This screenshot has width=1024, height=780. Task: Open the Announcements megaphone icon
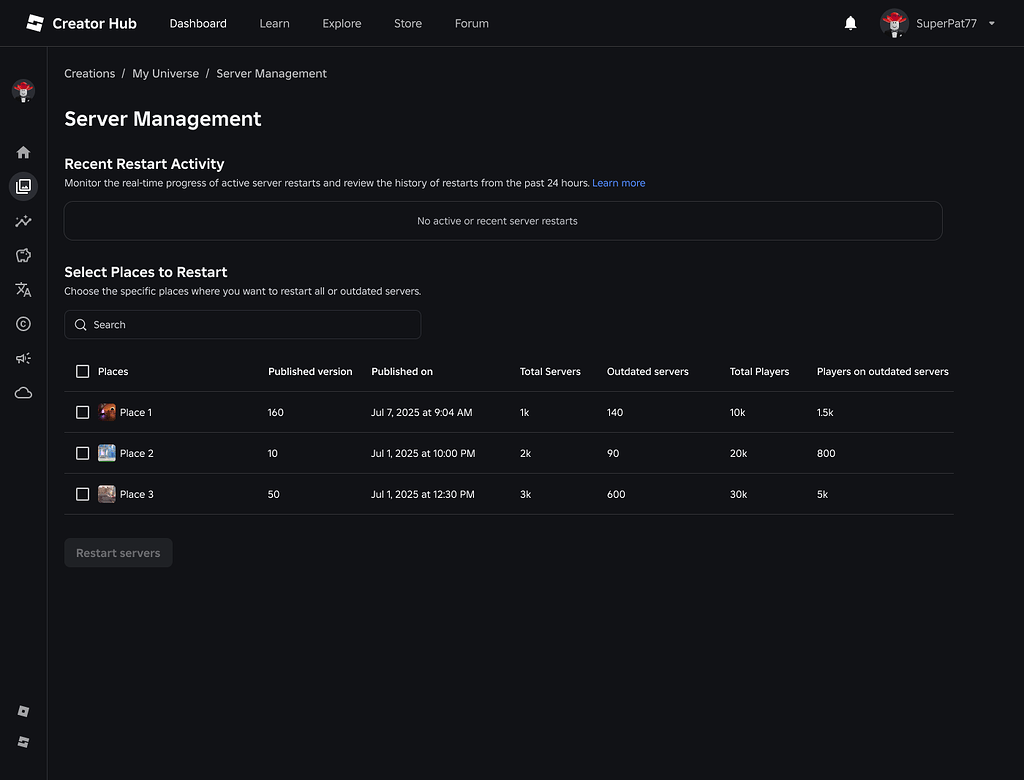[22, 358]
